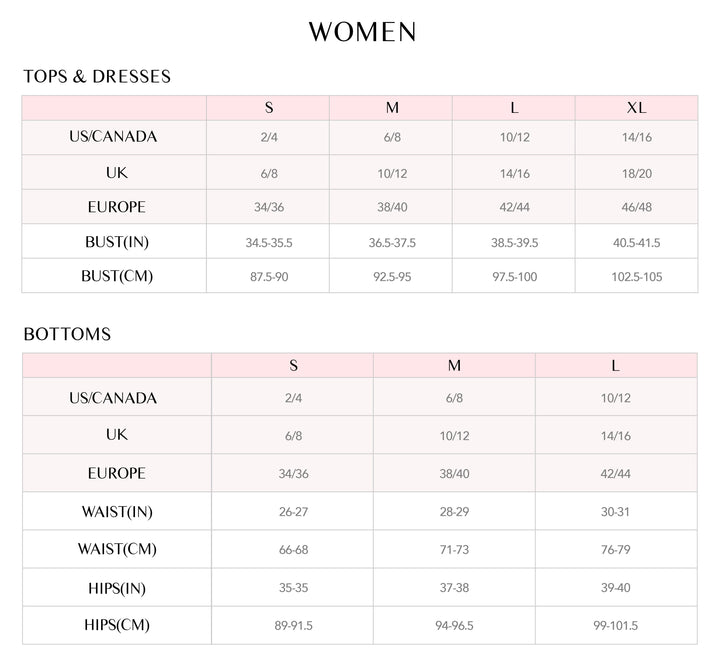Click the BUST(CM) row label
The image size is (720, 666).
click(117, 276)
